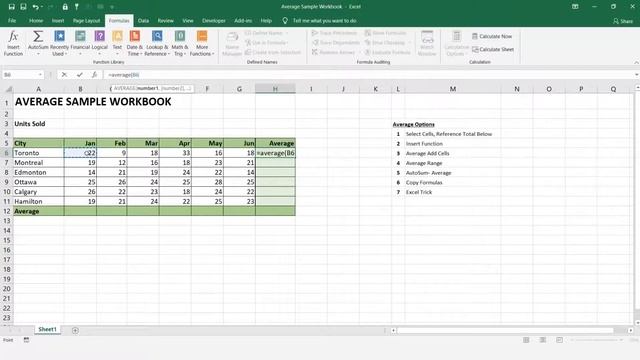This screenshot has height=360, width=640.
Task: Select the Sheet1 tab
Action: (47, 329)
